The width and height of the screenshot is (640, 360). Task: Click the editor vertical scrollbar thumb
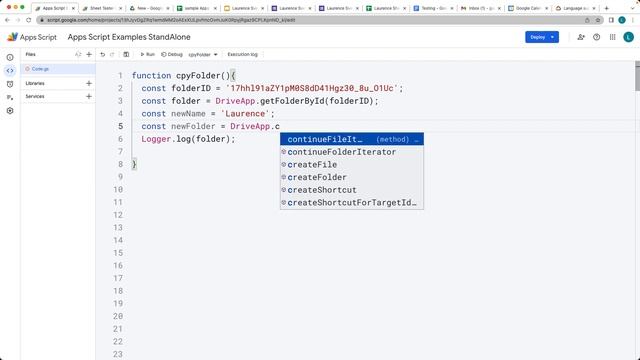(x=637, y=76)
